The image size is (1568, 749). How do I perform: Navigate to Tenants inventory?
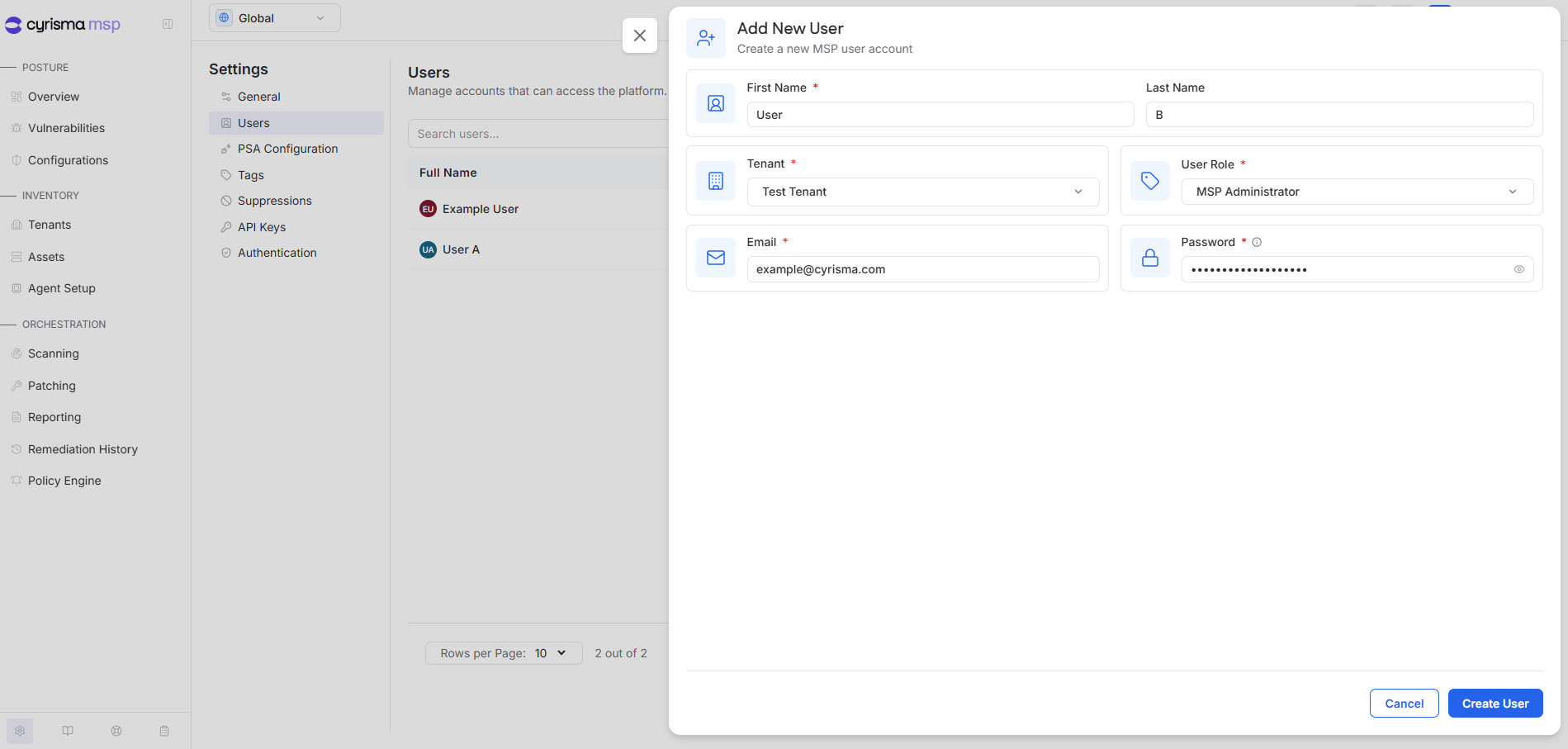(x=50, y=225)
